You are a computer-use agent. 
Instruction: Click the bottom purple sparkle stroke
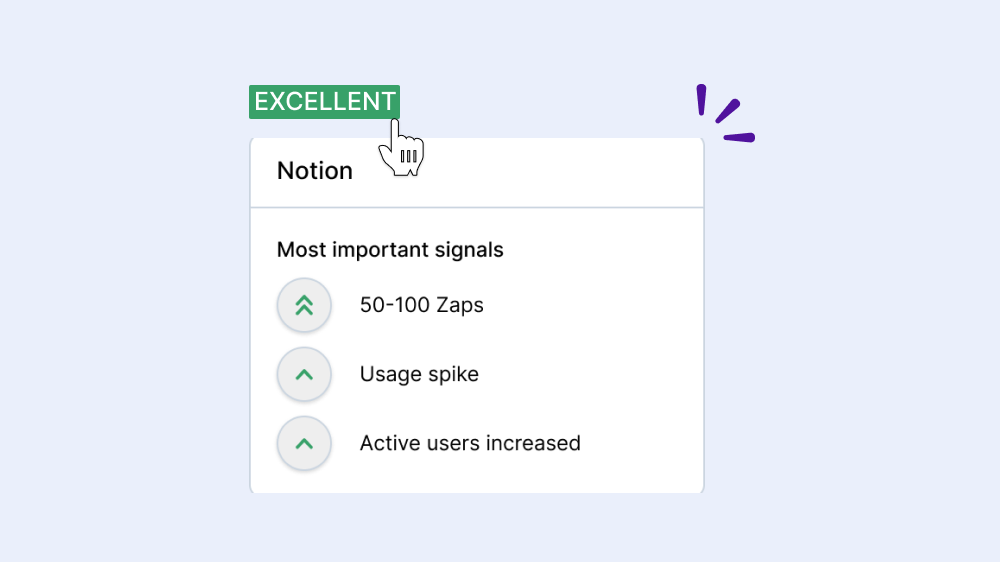(x=740, y=137)
